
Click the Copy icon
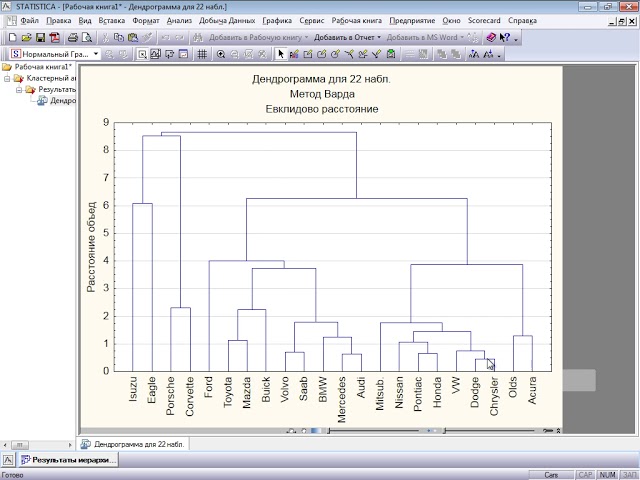click(119, 38)
